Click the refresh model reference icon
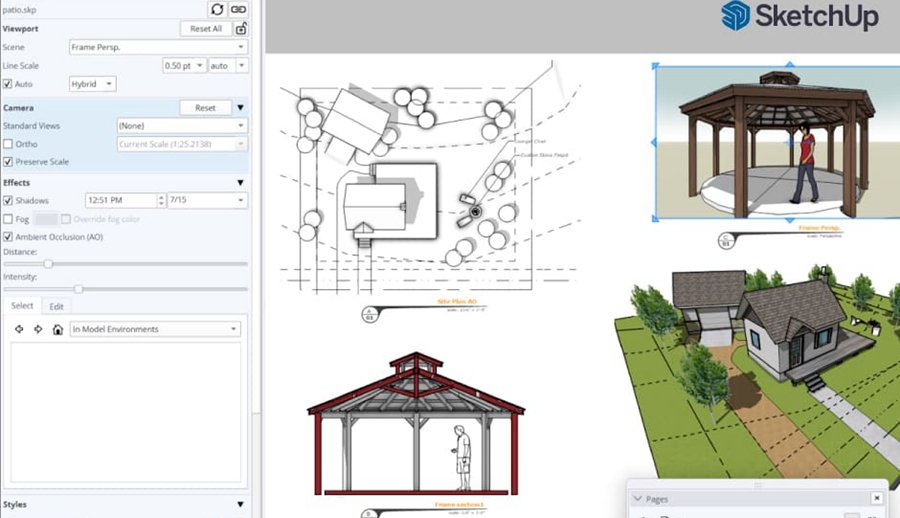Image resolution: width=900 pixels, height=518 pixels. (217, 9)
